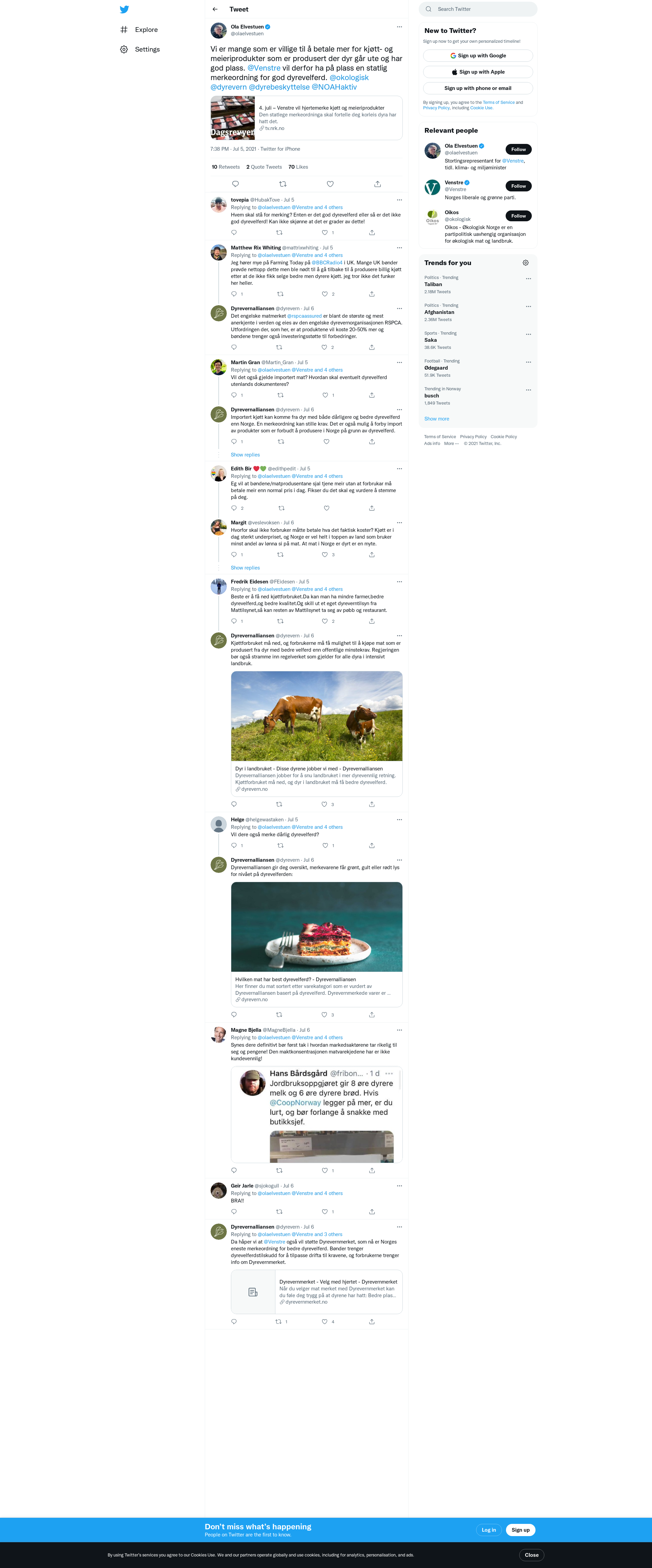652x1568 pixels.
Task: Open trends settings gear icon
Action: click(525, 263)
